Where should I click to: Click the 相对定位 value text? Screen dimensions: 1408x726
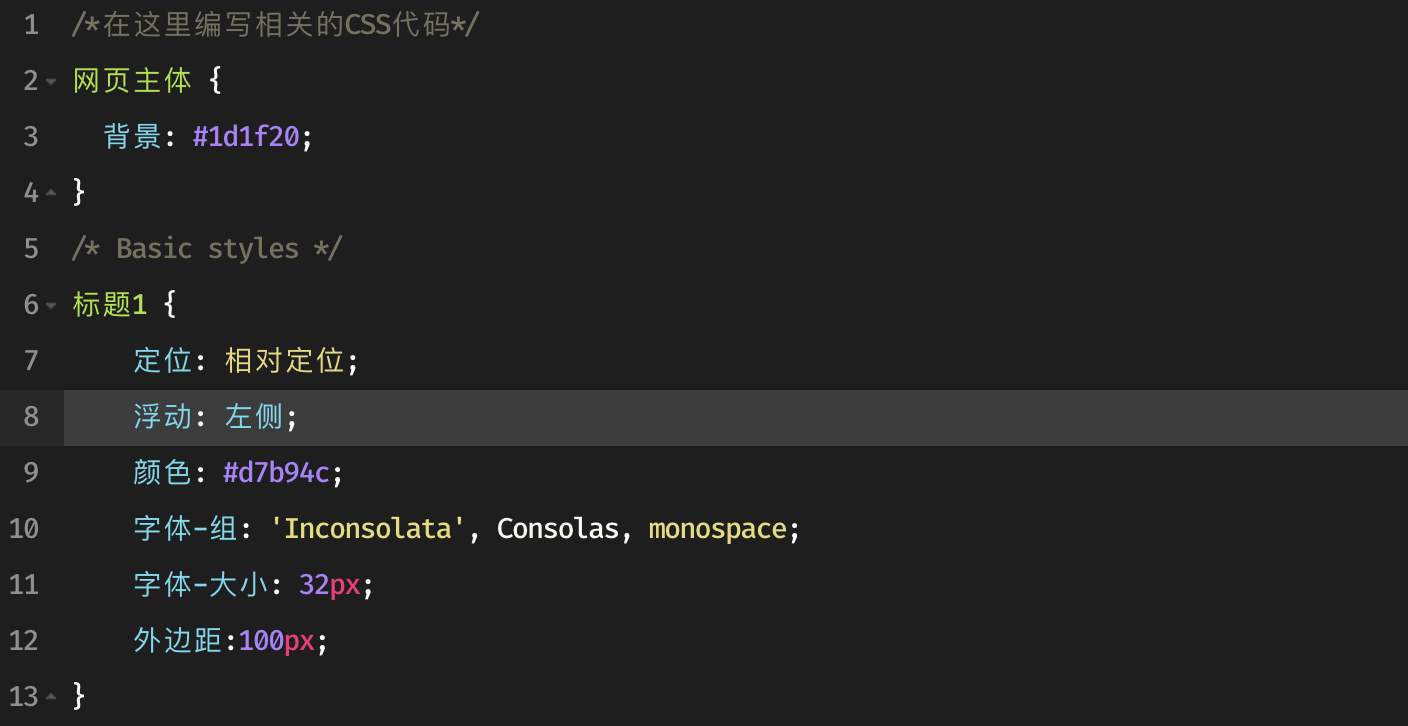point(285,361)
